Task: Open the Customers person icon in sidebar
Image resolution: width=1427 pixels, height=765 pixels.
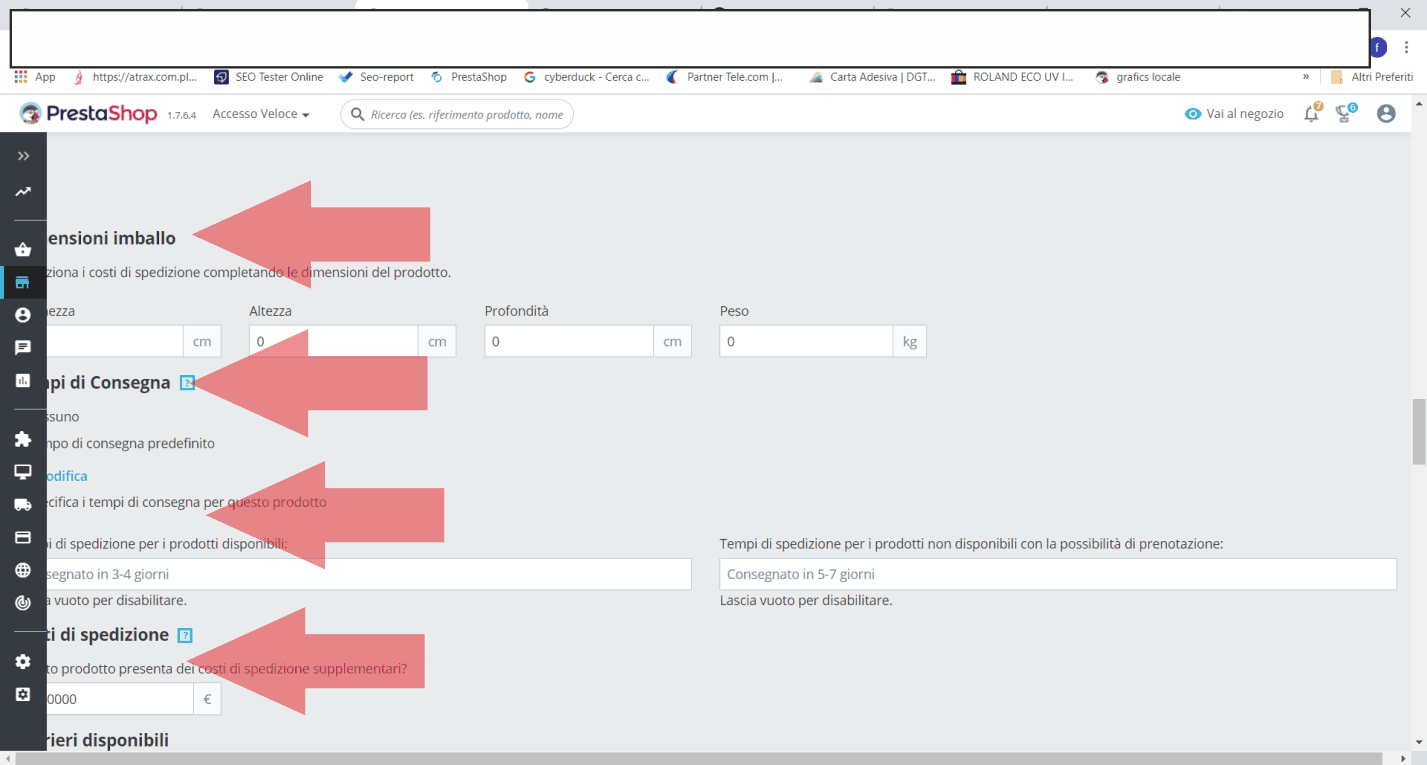Action: click(x=23, y=315)
